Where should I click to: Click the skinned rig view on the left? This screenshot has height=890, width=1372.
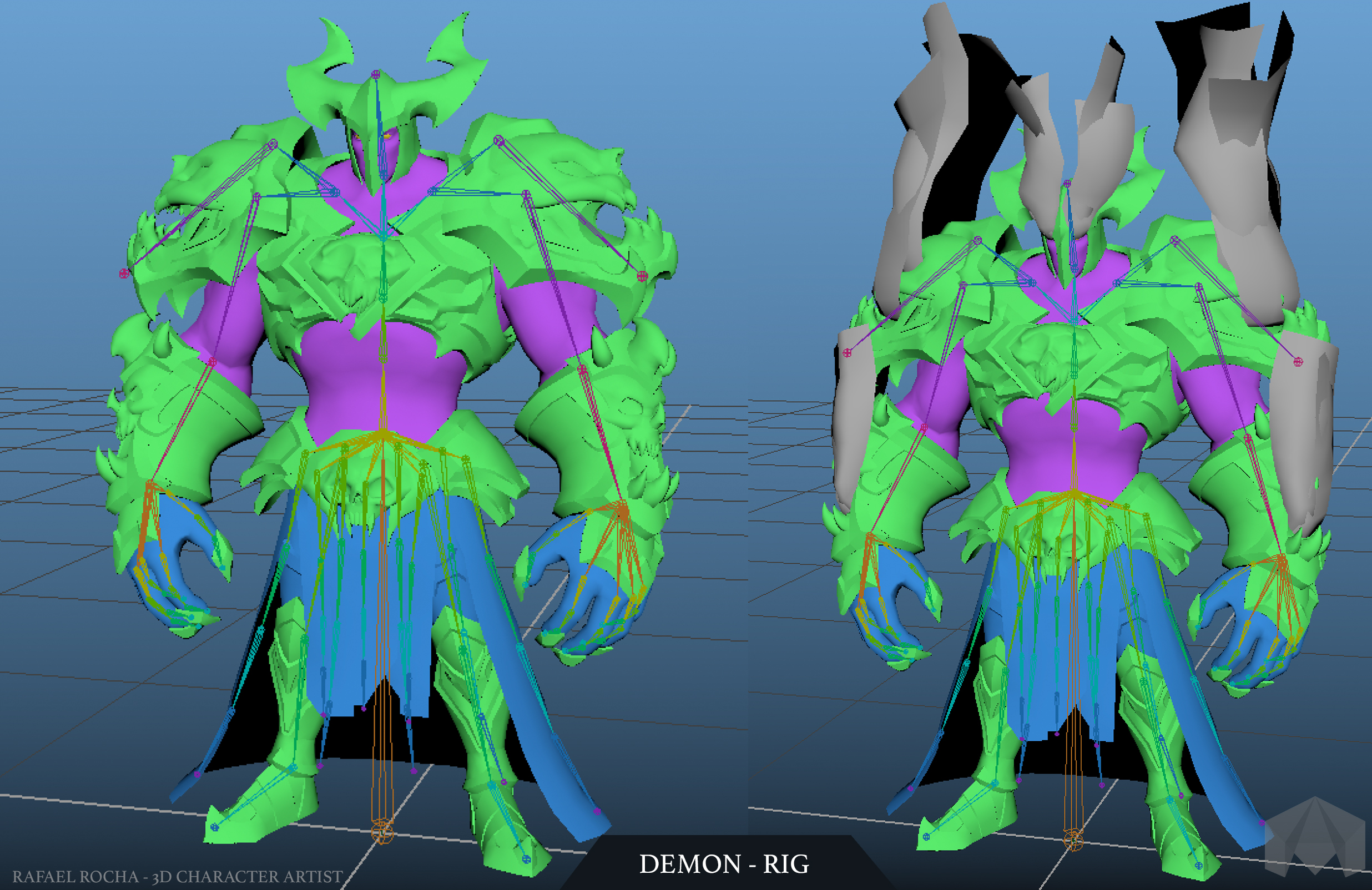[346, 403]
